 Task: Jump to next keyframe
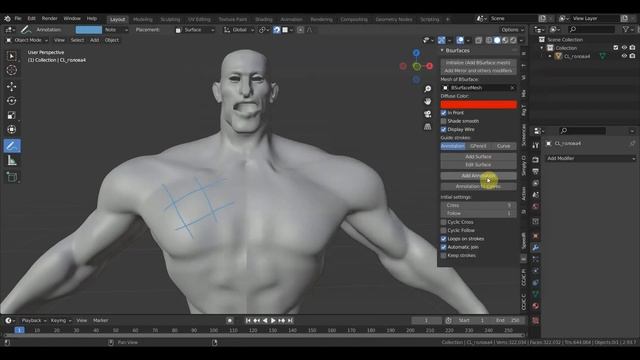(282, 320)
